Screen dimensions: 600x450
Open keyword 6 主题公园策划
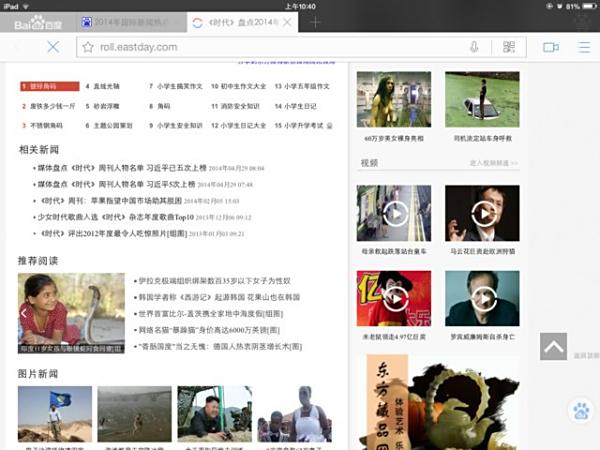pos(109,126)
